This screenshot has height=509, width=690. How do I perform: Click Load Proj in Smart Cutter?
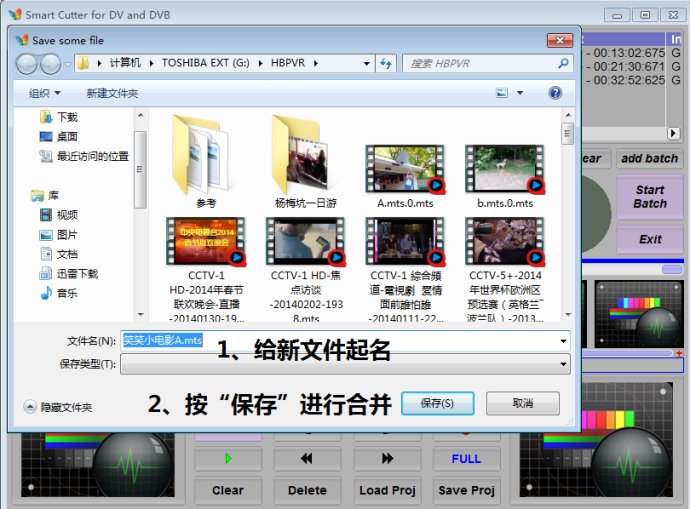point(387,490)
